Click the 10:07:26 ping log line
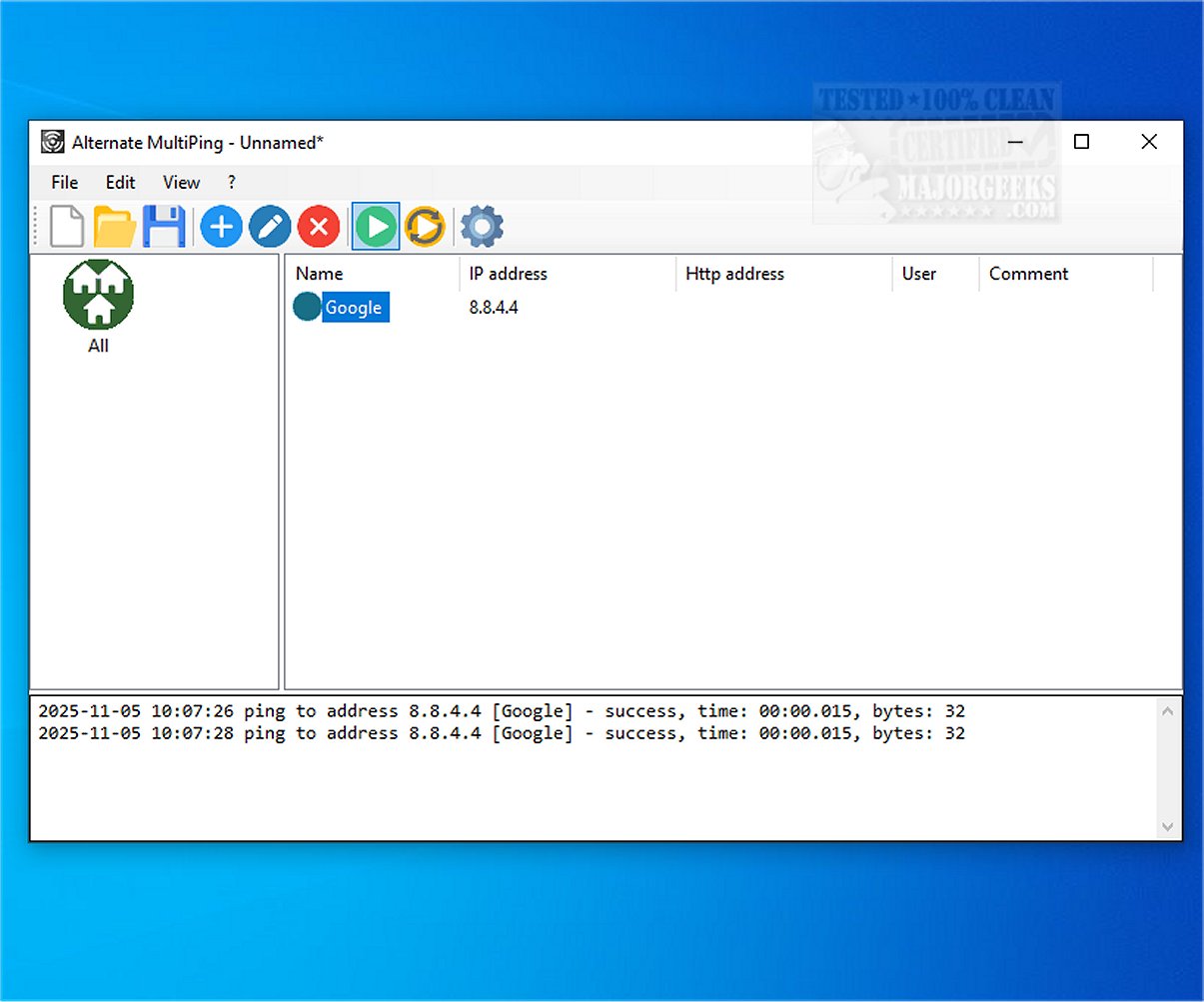The width and height of the screenshot is (1204, 1002). tap(502, 711)
